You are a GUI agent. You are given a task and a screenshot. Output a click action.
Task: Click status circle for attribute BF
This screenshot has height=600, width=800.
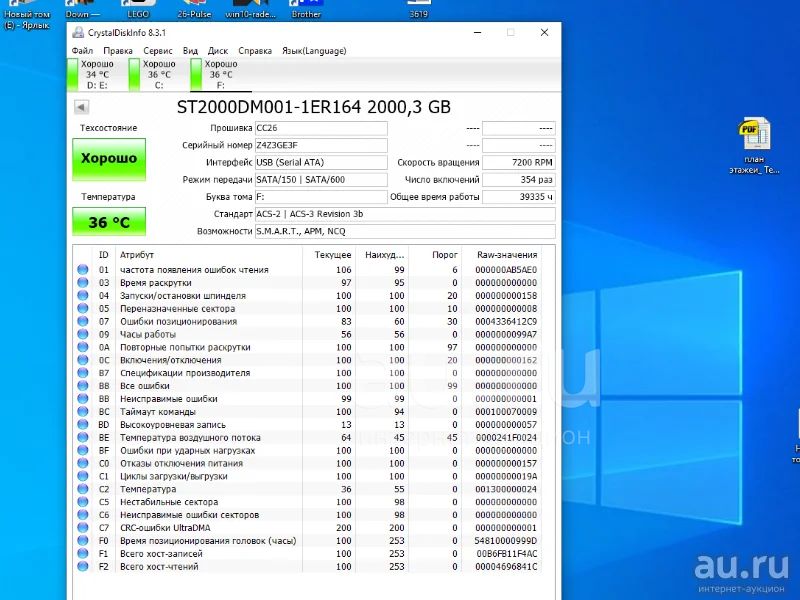pos(83,450)
